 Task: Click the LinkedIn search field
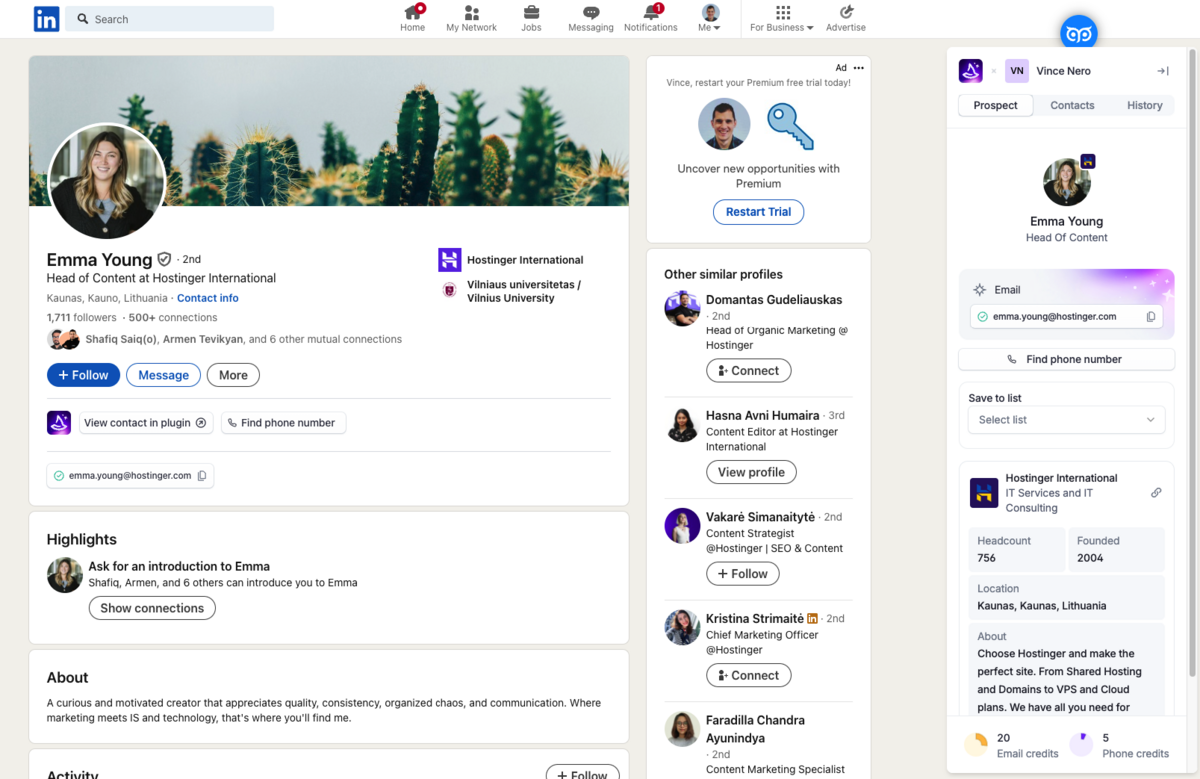point(170,19)
